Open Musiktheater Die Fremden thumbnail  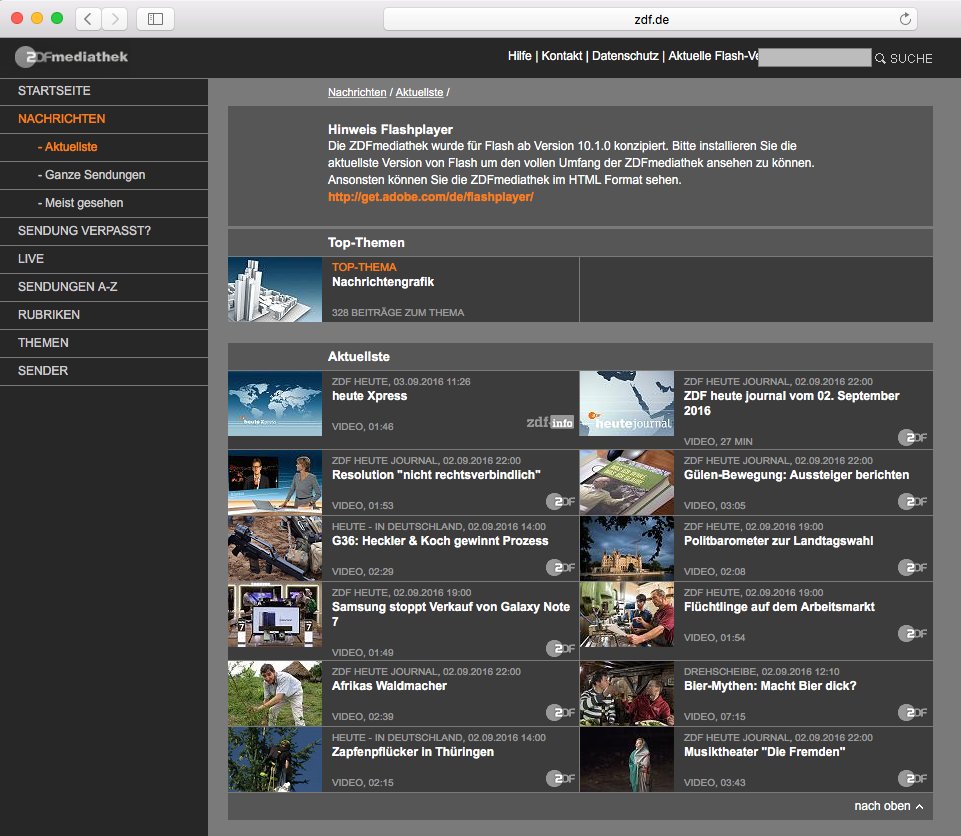click(x=626, y=759)
